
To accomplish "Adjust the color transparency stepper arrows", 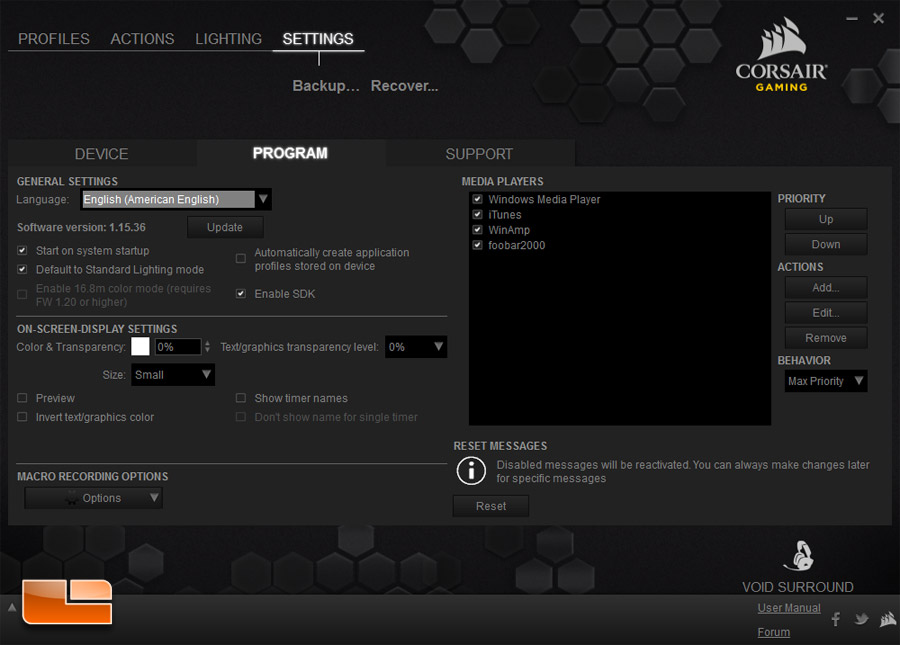I will coord(207,347).
